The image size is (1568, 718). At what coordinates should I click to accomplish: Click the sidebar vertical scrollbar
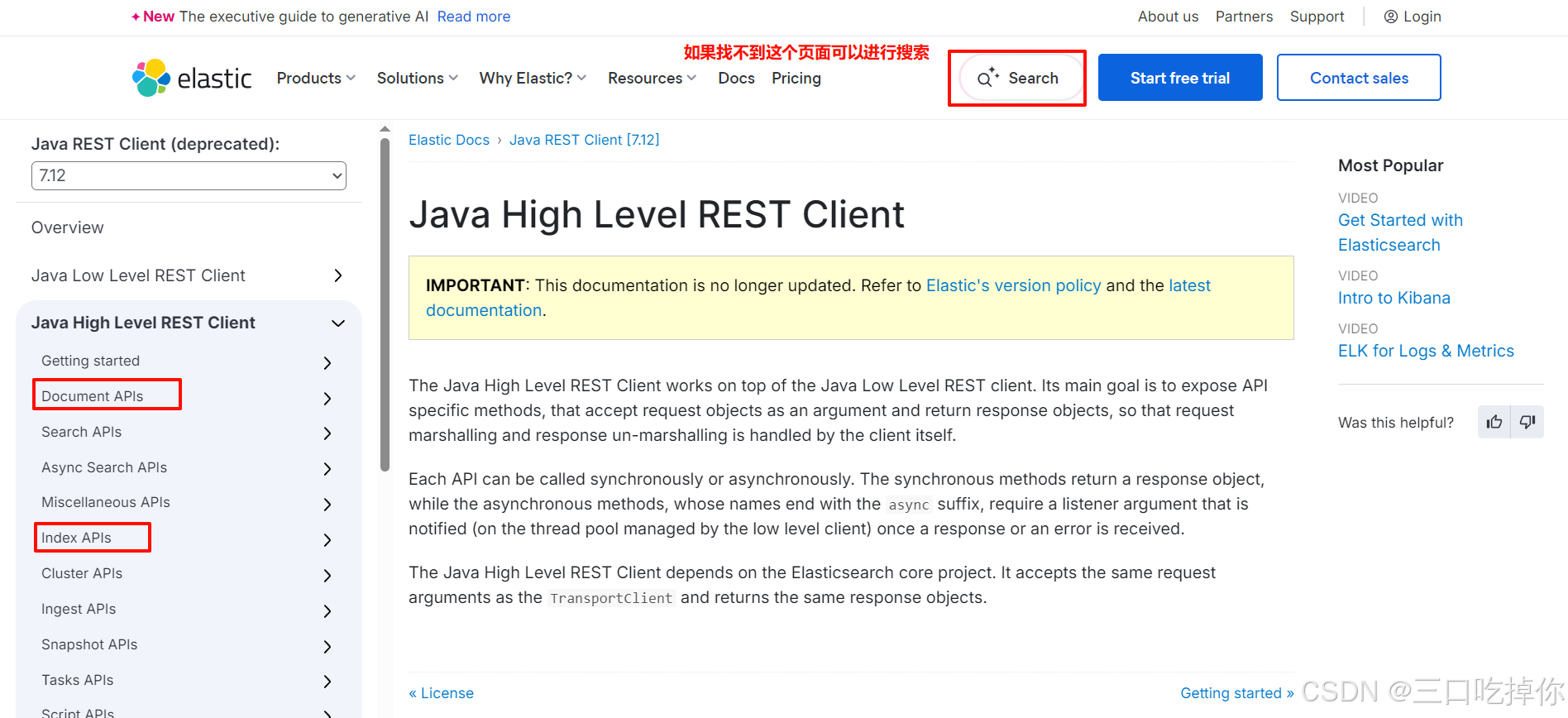[385, 304]
